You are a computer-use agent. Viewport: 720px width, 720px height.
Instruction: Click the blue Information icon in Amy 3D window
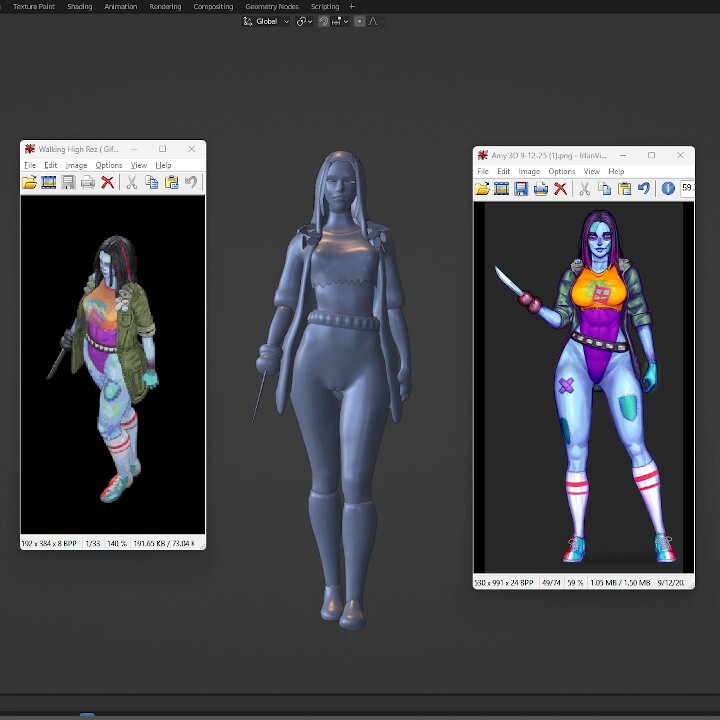click(668, 188)
